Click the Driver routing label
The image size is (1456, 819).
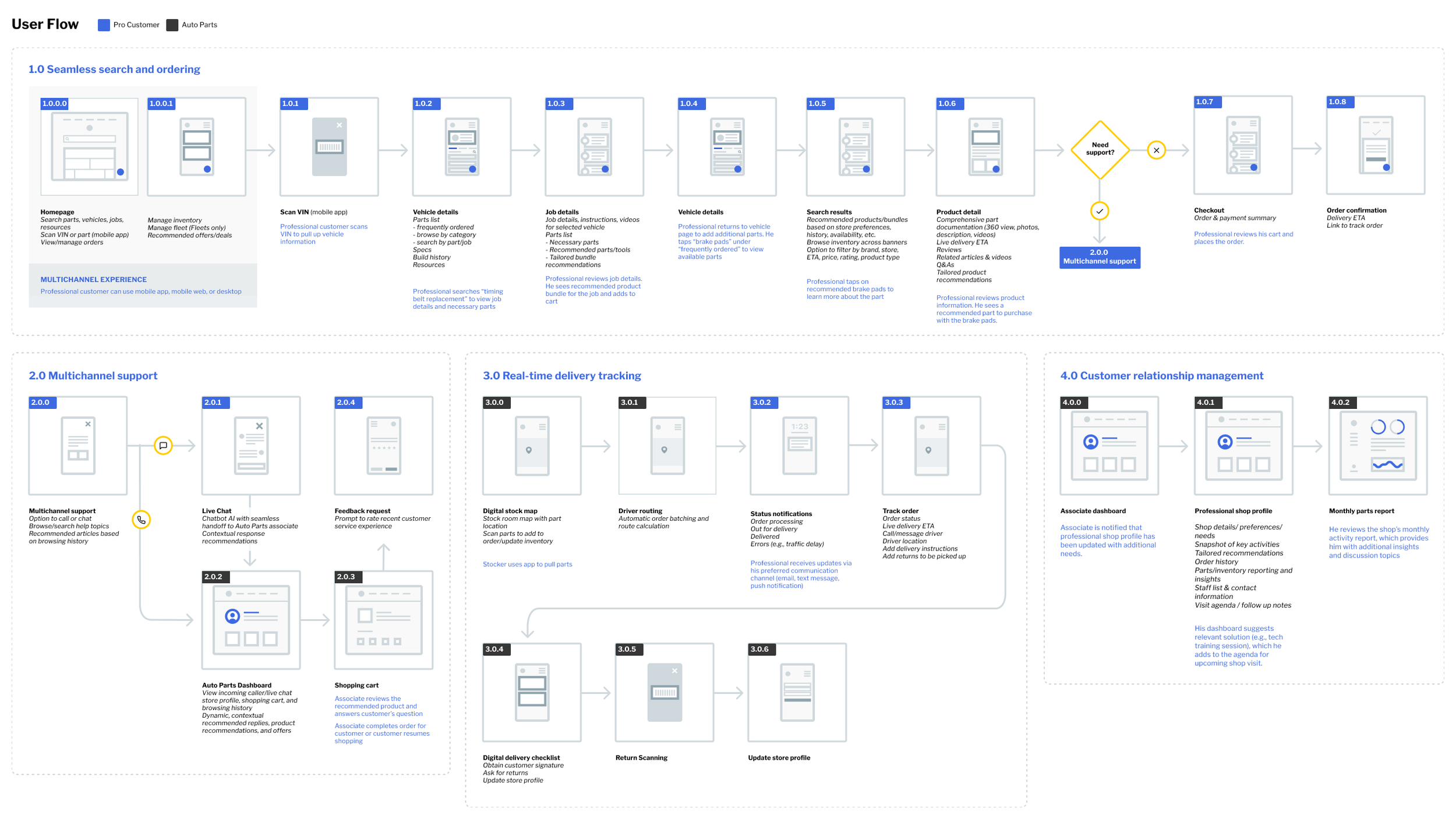click(640, 511)
